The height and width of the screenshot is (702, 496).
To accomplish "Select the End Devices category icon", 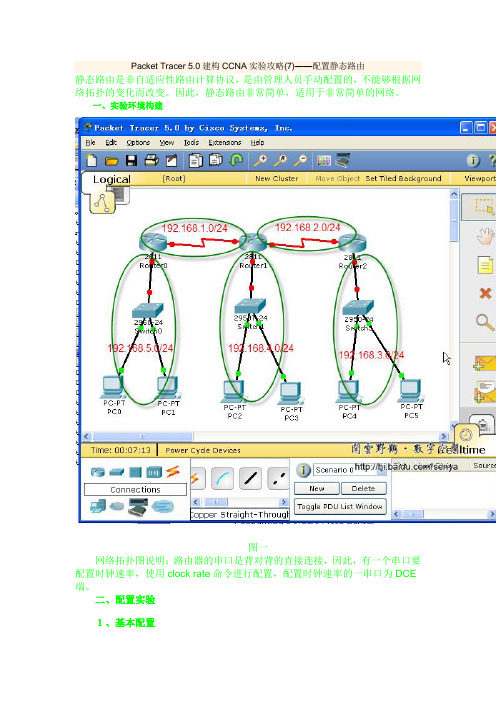I will click(x=98, y=507).
